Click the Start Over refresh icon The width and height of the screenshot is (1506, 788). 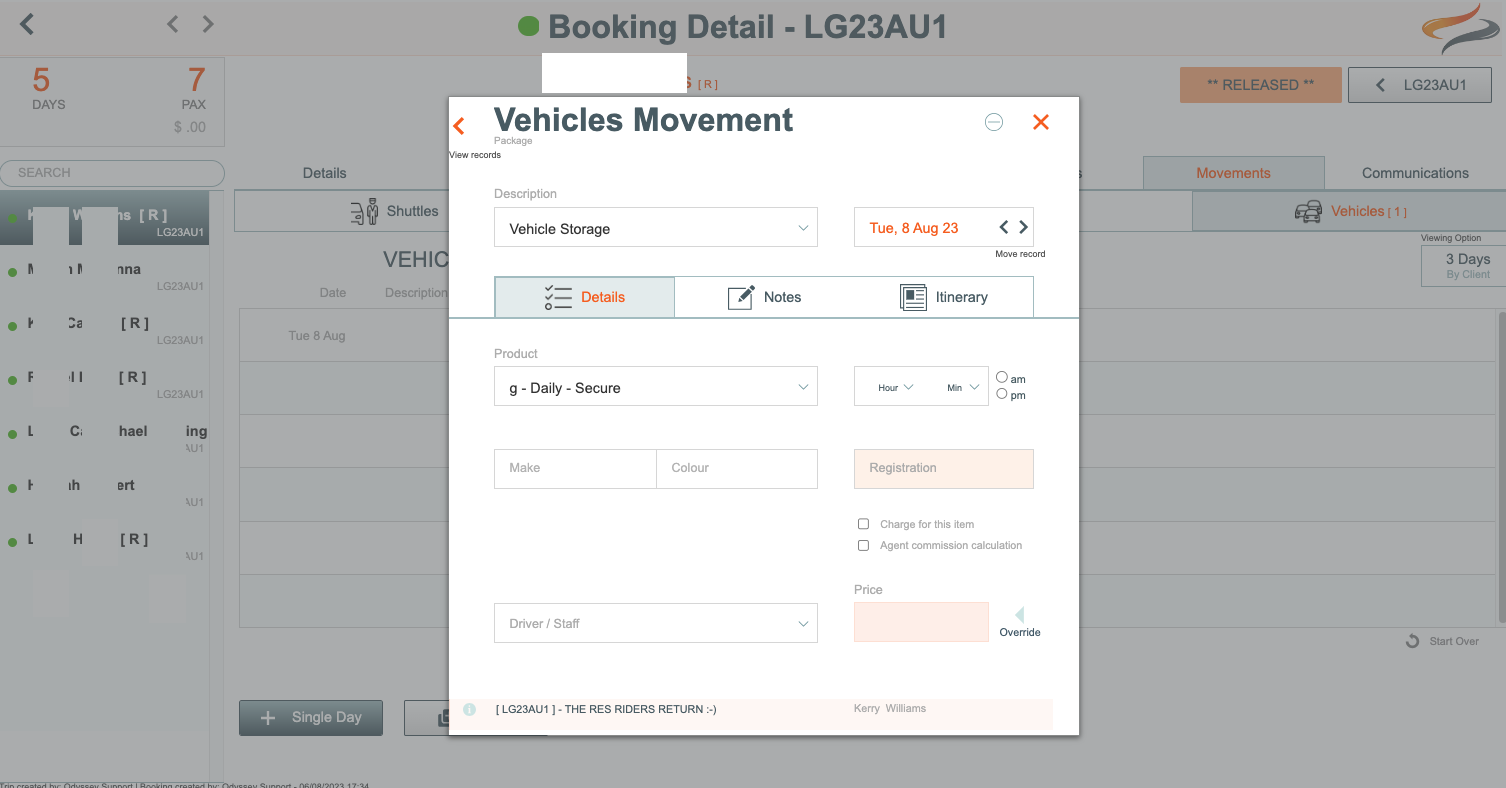coord(1413,641)
